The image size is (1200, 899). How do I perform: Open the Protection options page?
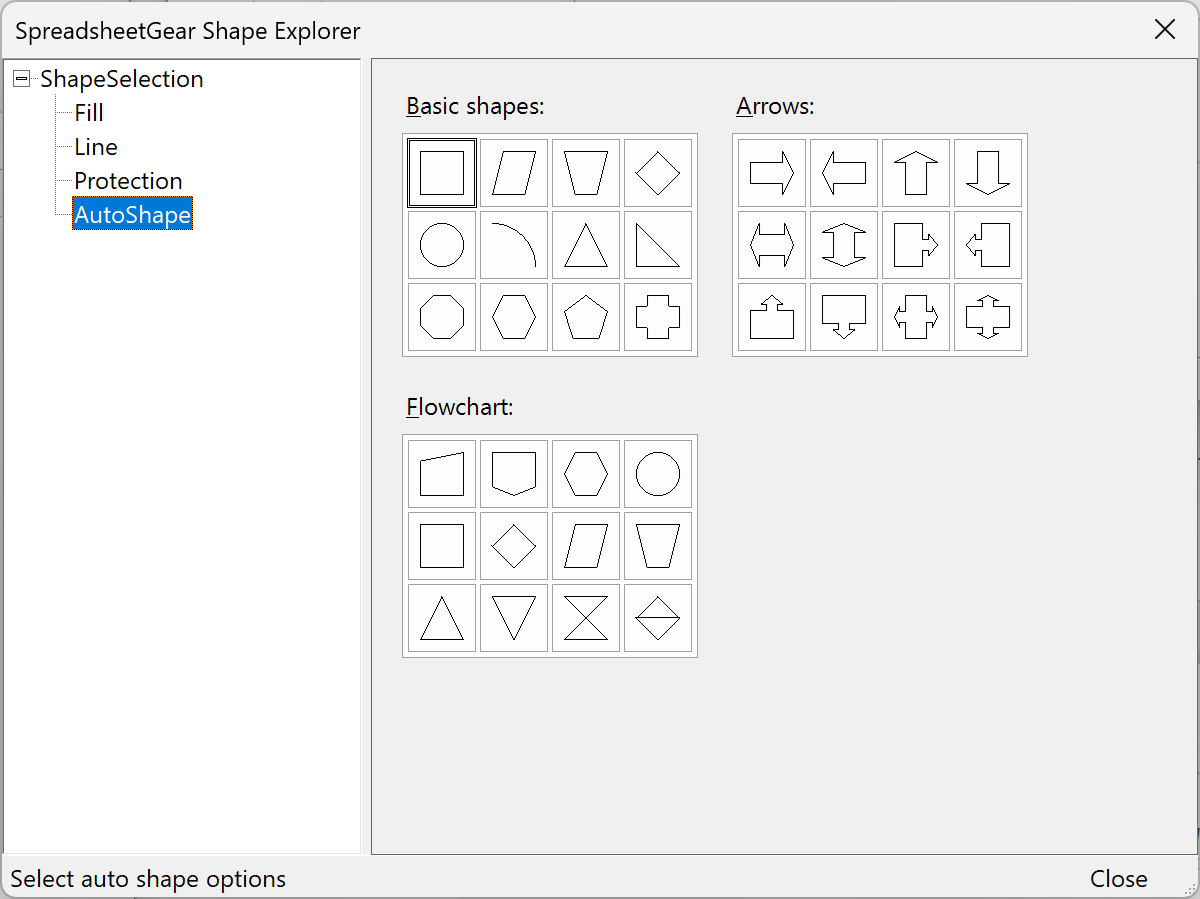[128, 180]
